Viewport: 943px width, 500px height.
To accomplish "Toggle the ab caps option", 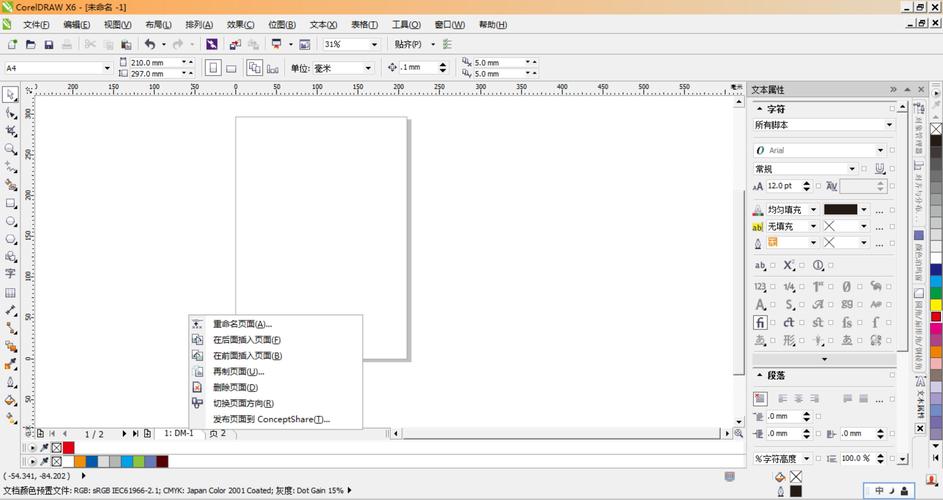I will (760, 265).
